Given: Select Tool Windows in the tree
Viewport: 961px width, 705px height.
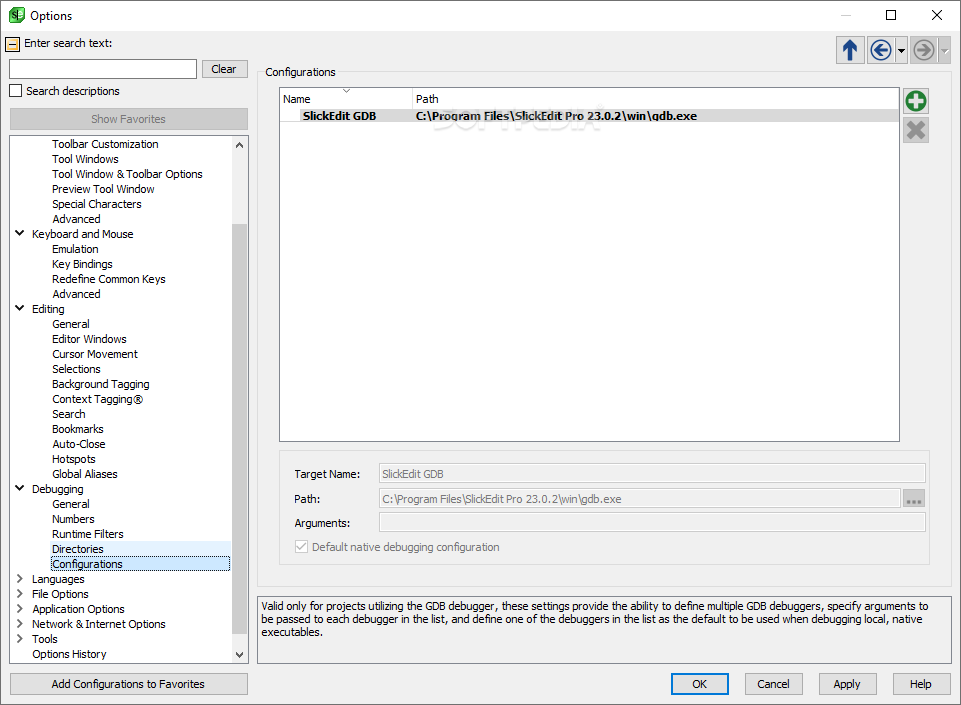Looking at the screenshot, I should click(x=85, y=159).
